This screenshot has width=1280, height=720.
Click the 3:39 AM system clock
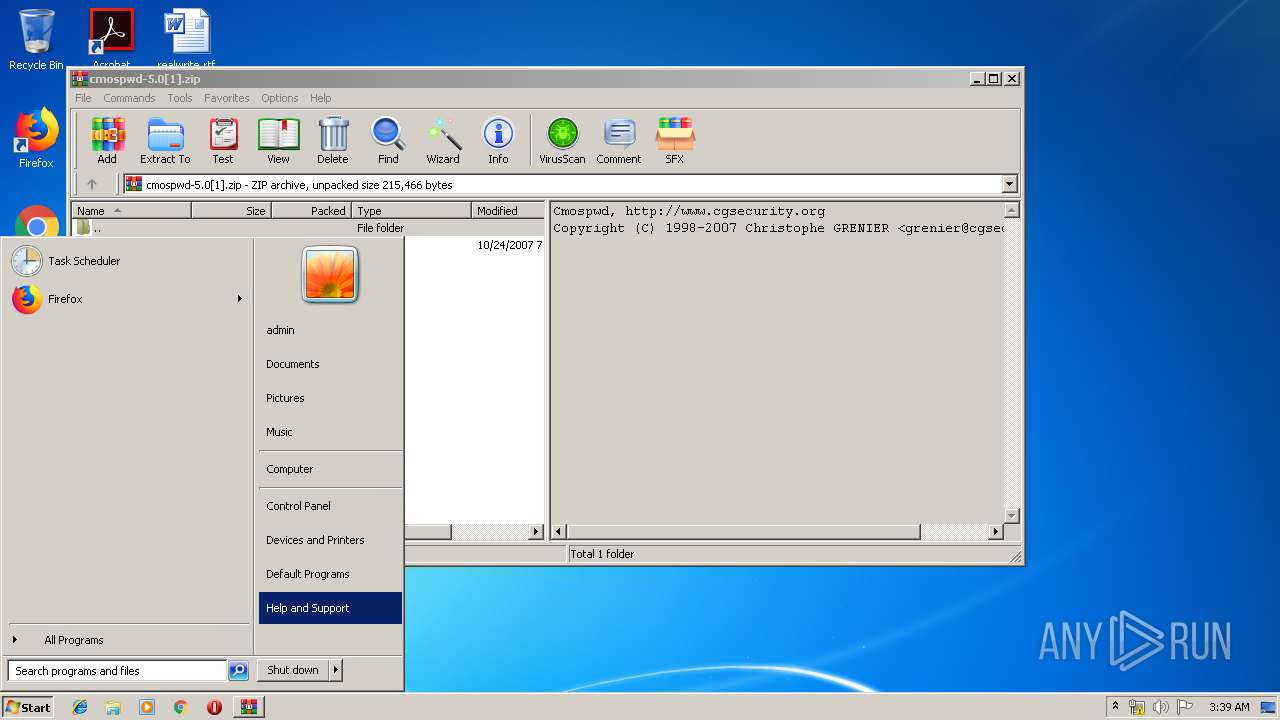[1229, 707]
